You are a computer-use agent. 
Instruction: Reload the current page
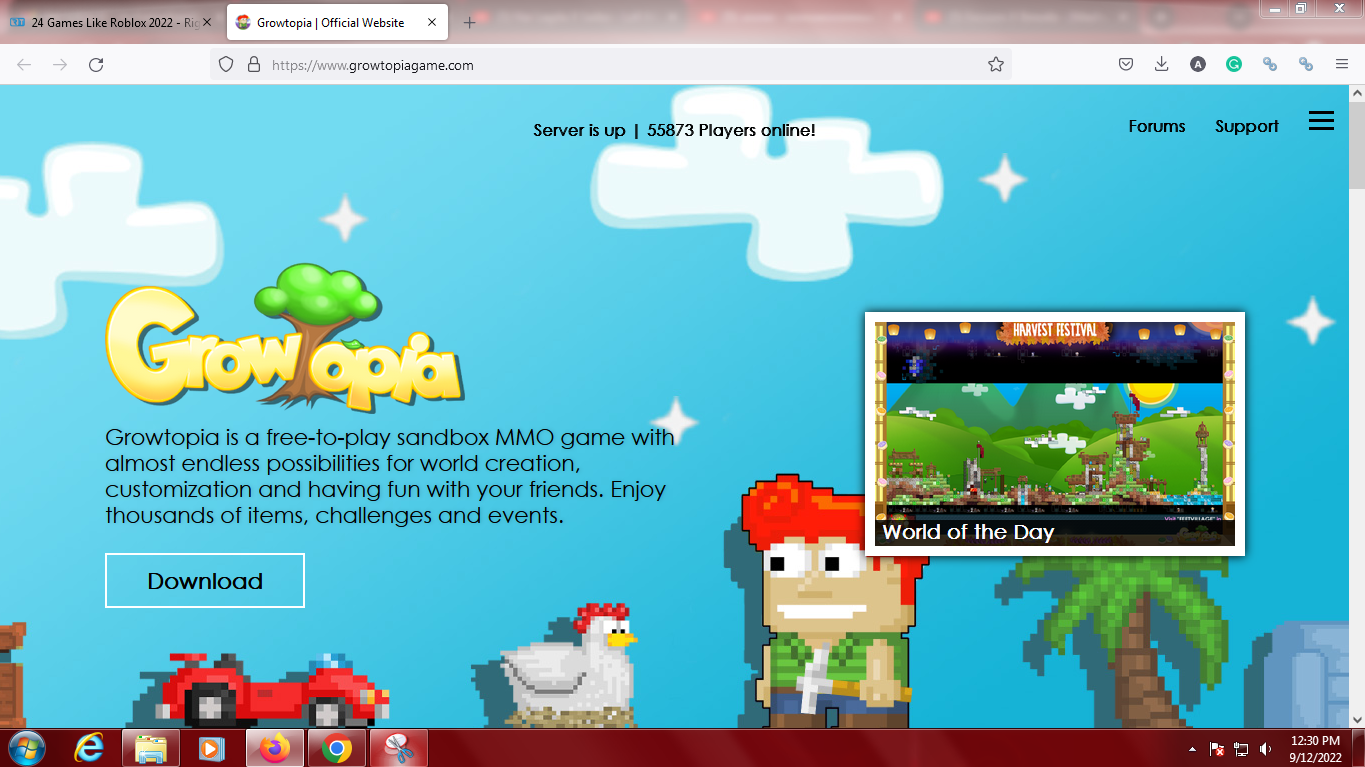[x=96, y=64]
